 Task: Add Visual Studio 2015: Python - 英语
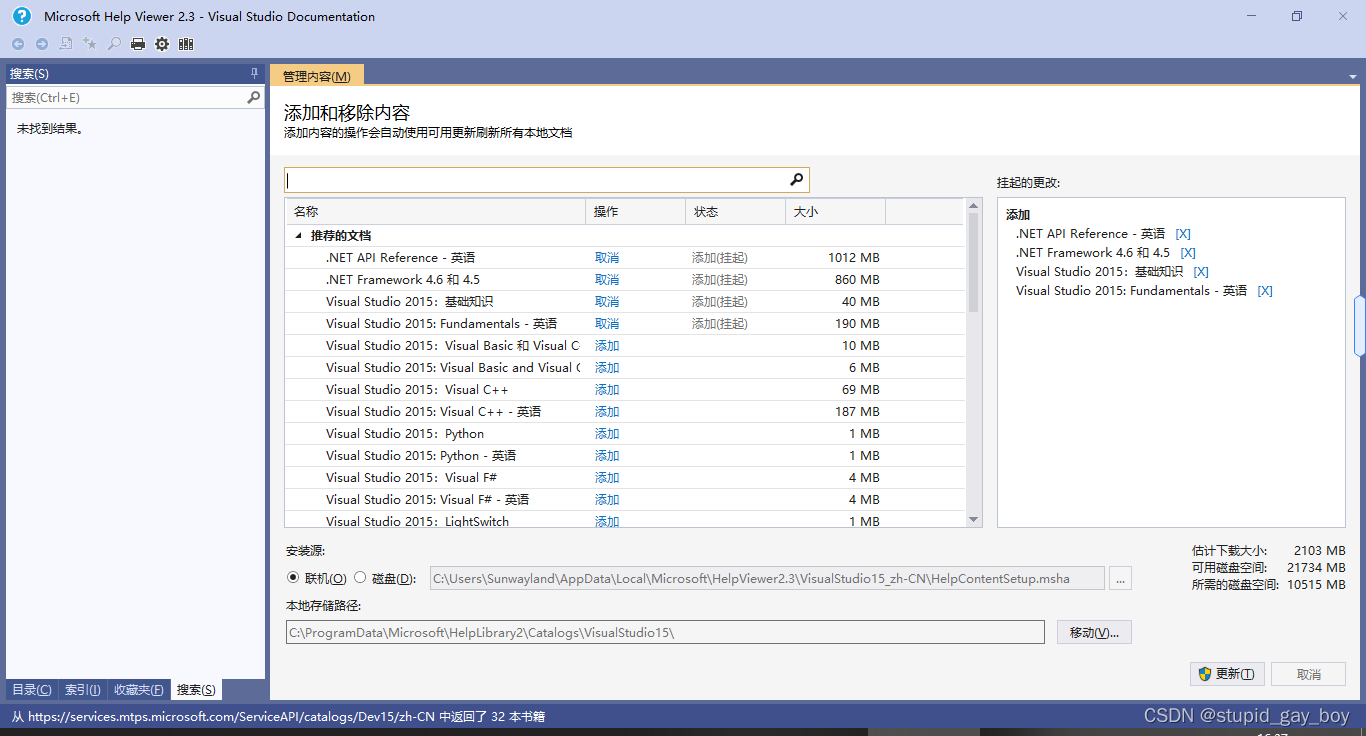(x=607, y=456)
